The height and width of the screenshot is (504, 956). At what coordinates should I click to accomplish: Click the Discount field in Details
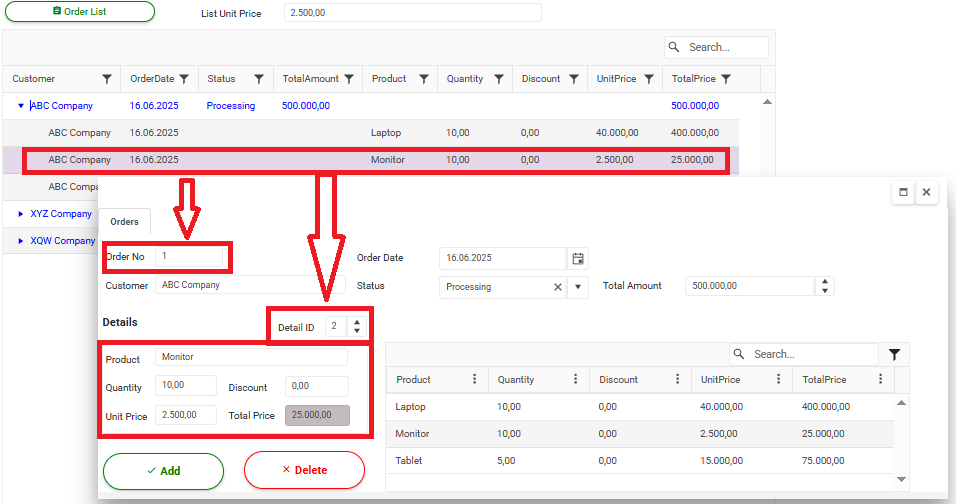click(316, 386)
